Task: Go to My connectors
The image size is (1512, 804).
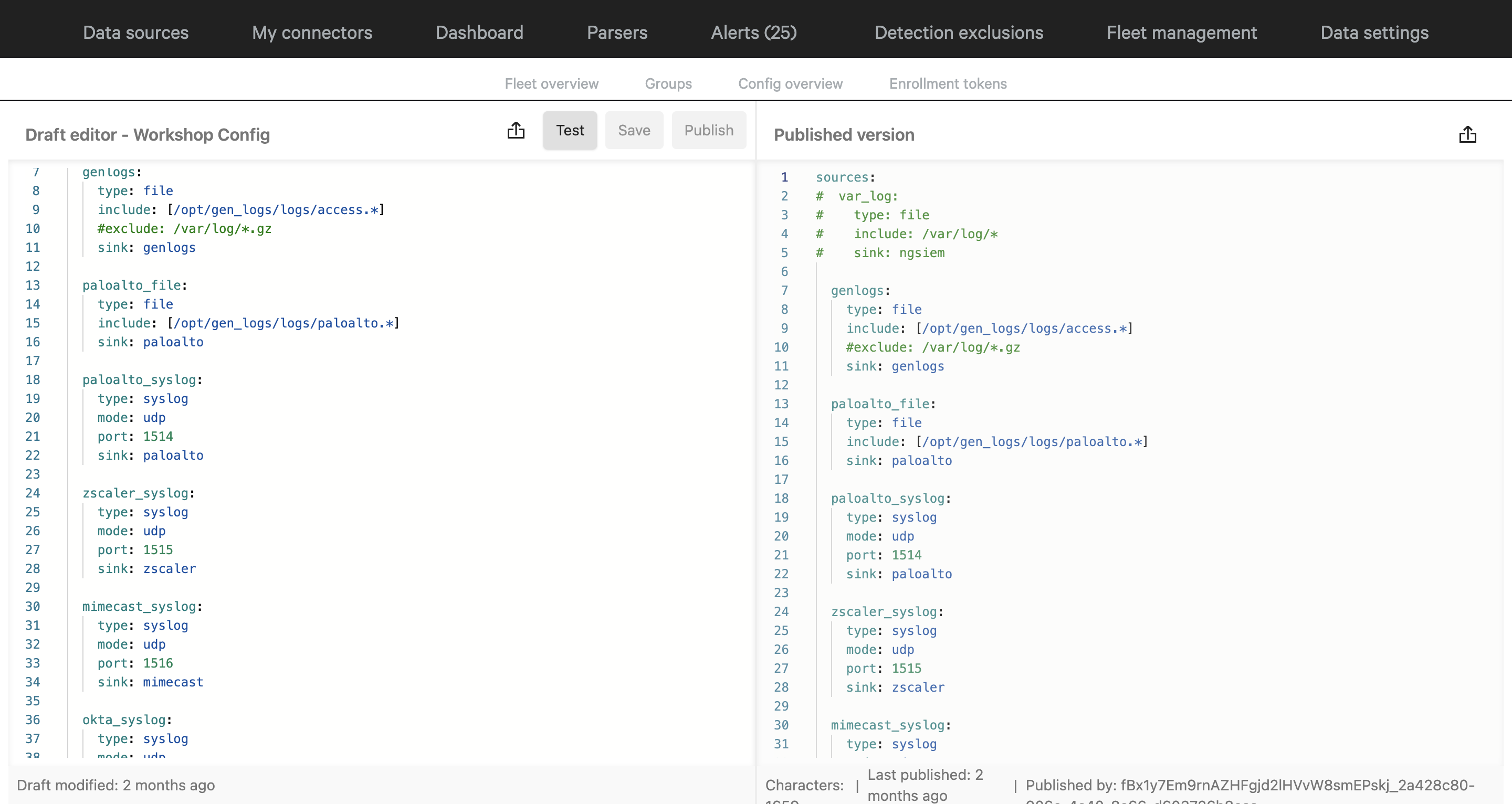Action: (x=312, y=33)
